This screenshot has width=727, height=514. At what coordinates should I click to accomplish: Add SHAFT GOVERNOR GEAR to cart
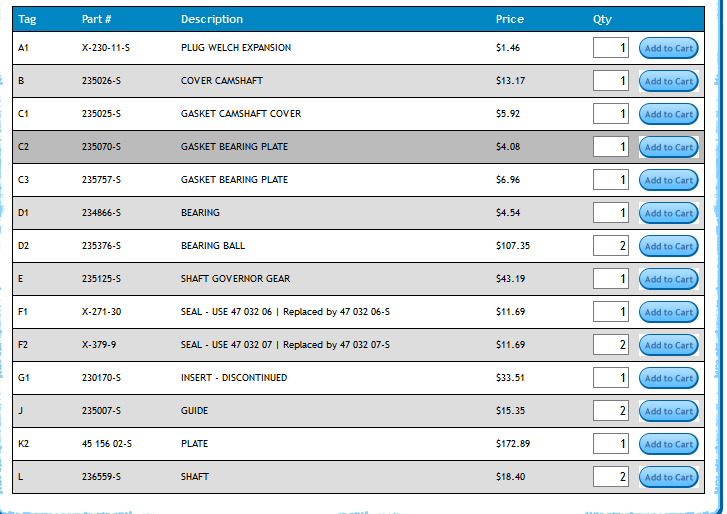(668, 279)
